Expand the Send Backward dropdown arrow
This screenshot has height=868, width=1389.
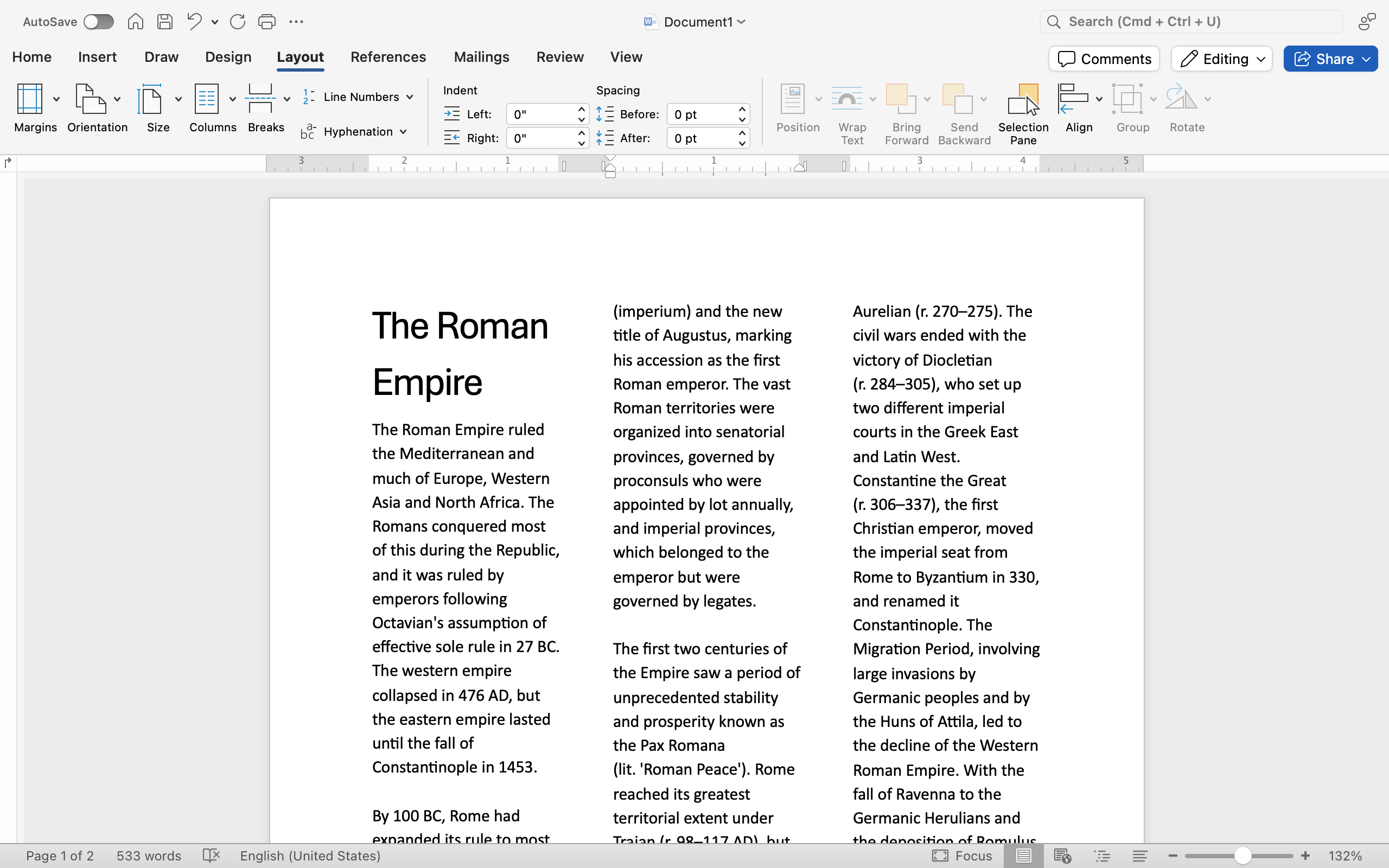[984, 100]
